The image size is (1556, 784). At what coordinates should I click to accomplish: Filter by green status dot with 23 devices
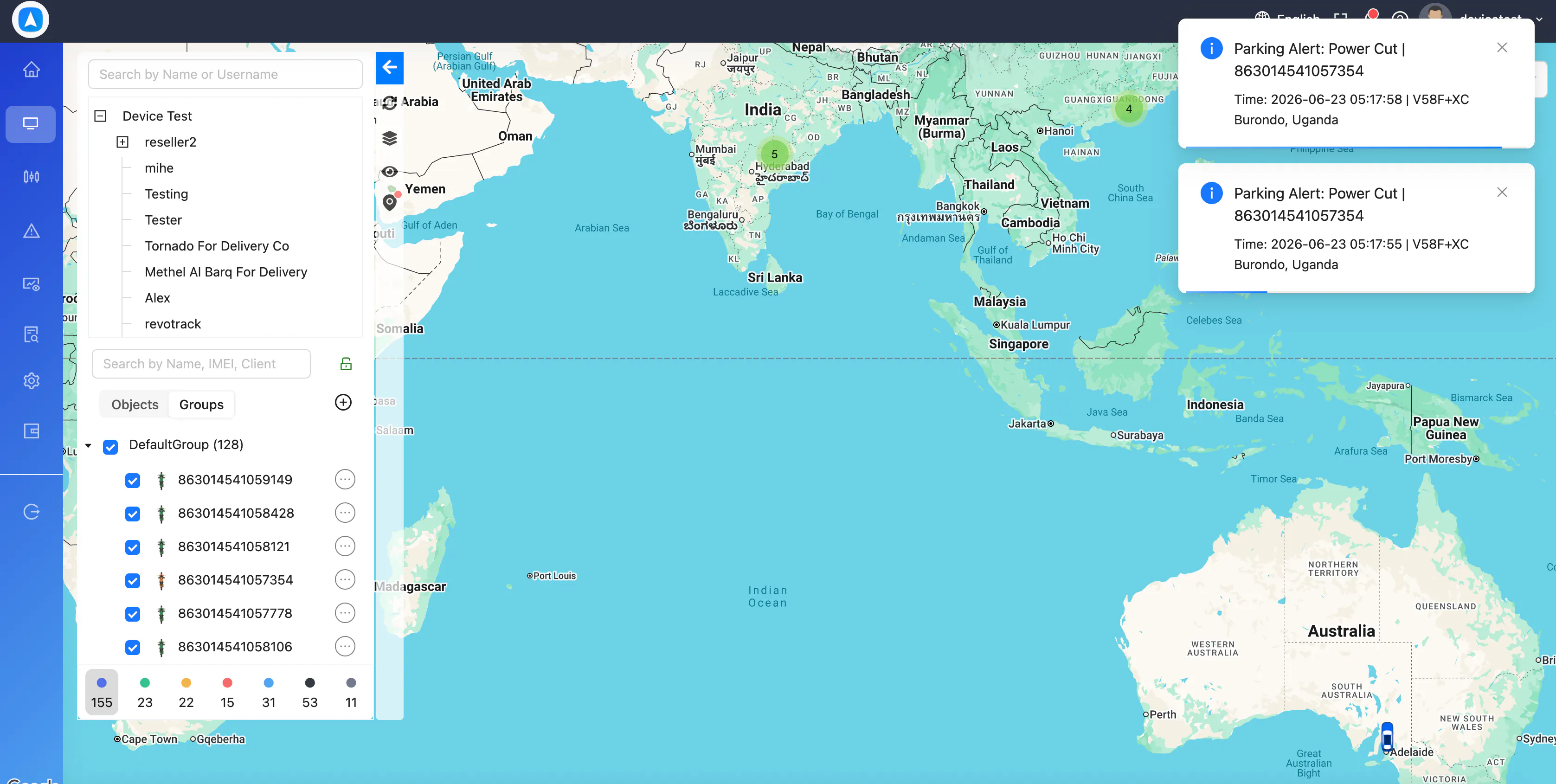(x=145, y=692)
